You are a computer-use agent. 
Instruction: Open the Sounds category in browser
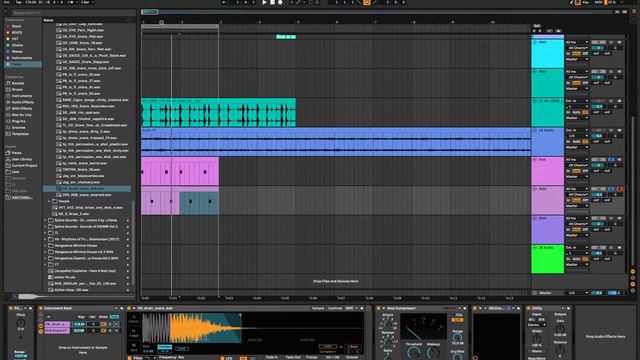[18, 83]
